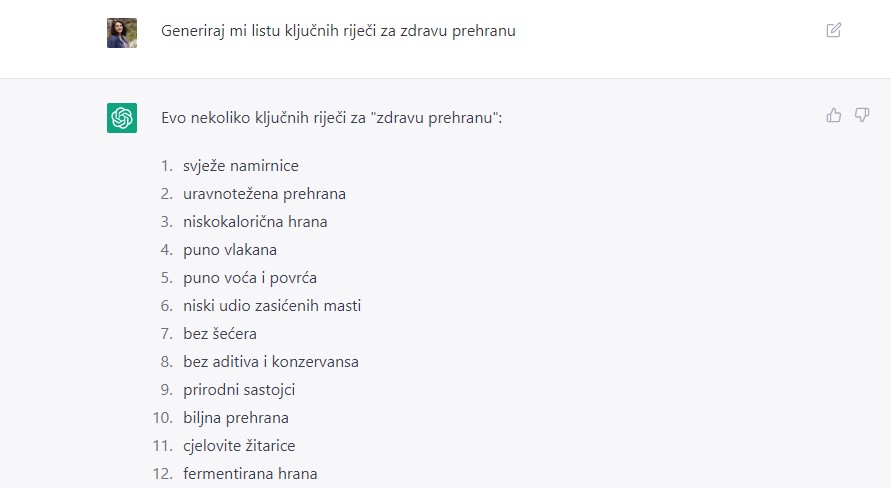
Task: Click list item 'svježe namirnice'
Action: [240, 166]
